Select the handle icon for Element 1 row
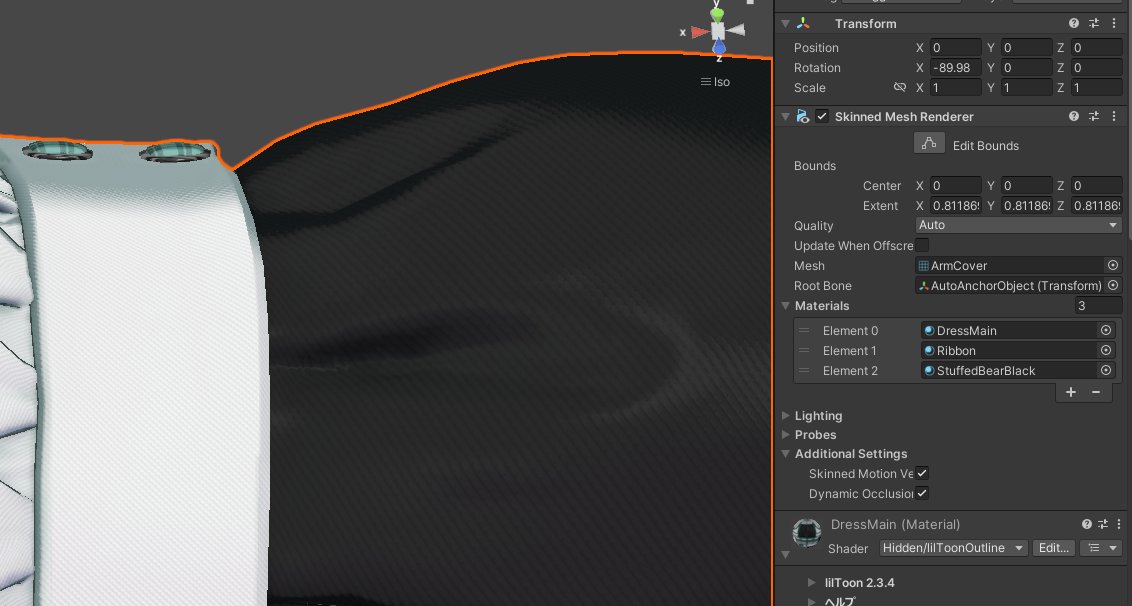This screenshot has height=606, width=1132. 804,350
